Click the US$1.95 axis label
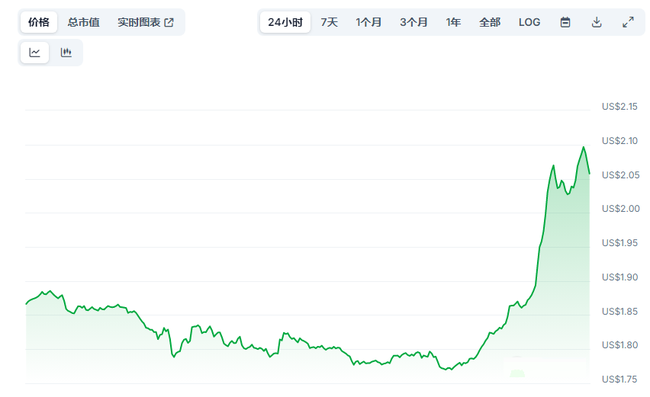 tap(619, 243)
